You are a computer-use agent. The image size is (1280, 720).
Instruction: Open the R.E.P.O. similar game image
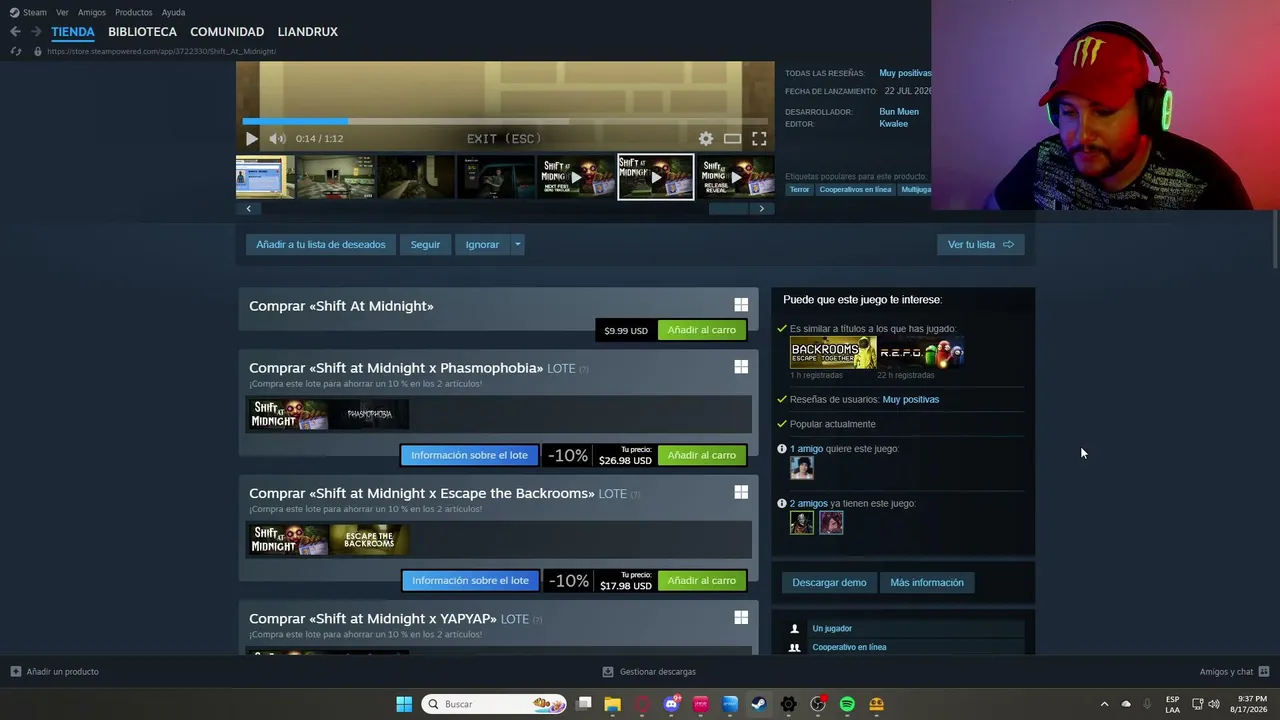pos(921,353)
